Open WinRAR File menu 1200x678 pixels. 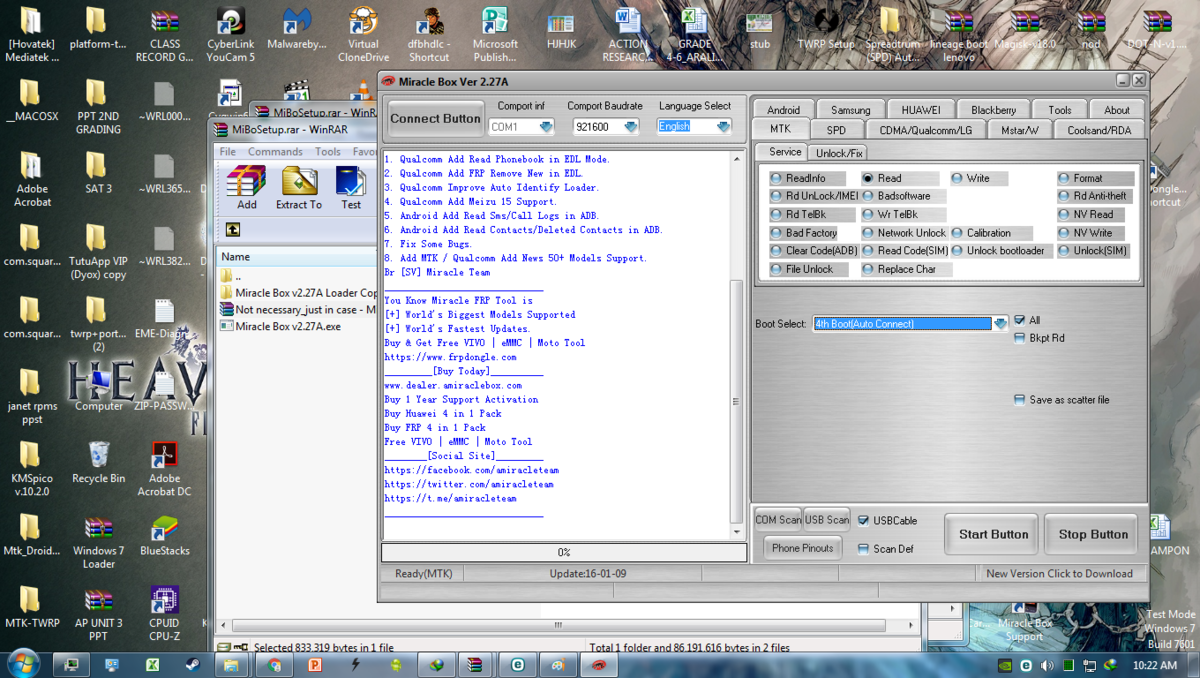point(228,152)
